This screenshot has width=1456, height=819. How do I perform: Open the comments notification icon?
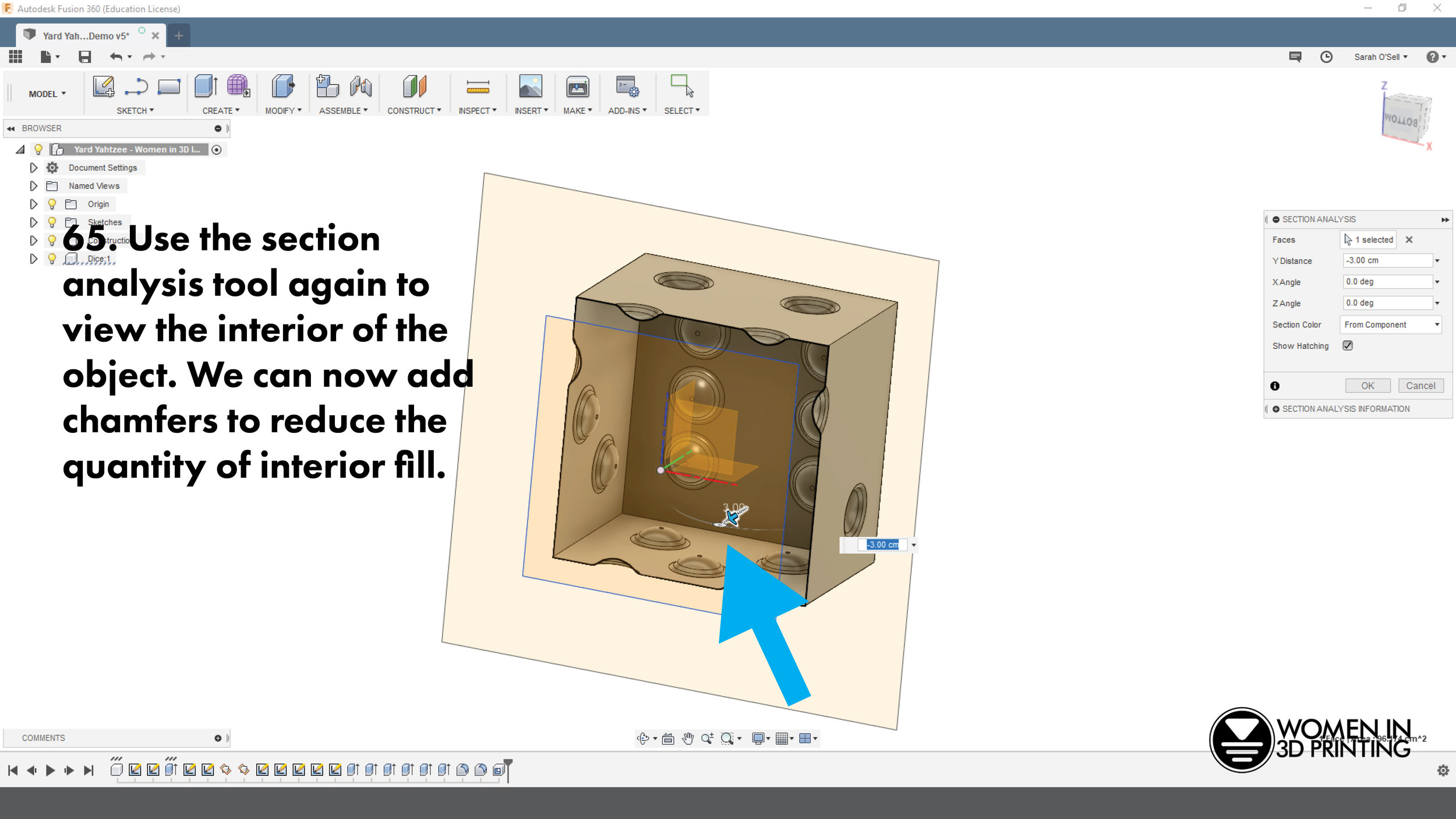1295,57
